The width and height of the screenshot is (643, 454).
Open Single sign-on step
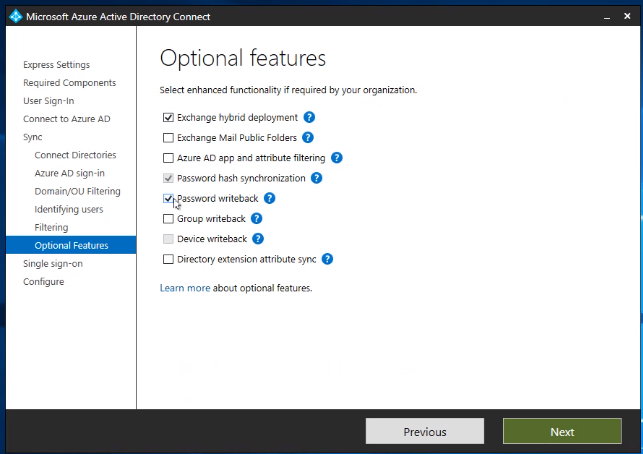[x=53, y=264]
